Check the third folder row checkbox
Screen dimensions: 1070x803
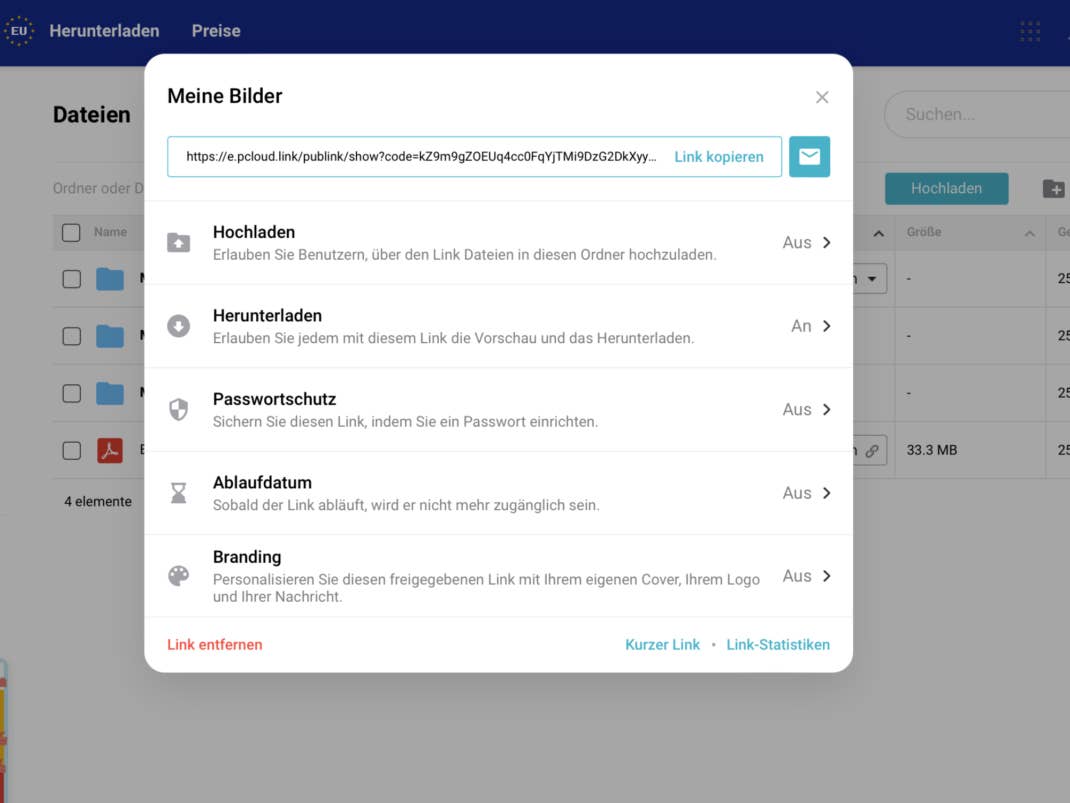pos(72,394)
